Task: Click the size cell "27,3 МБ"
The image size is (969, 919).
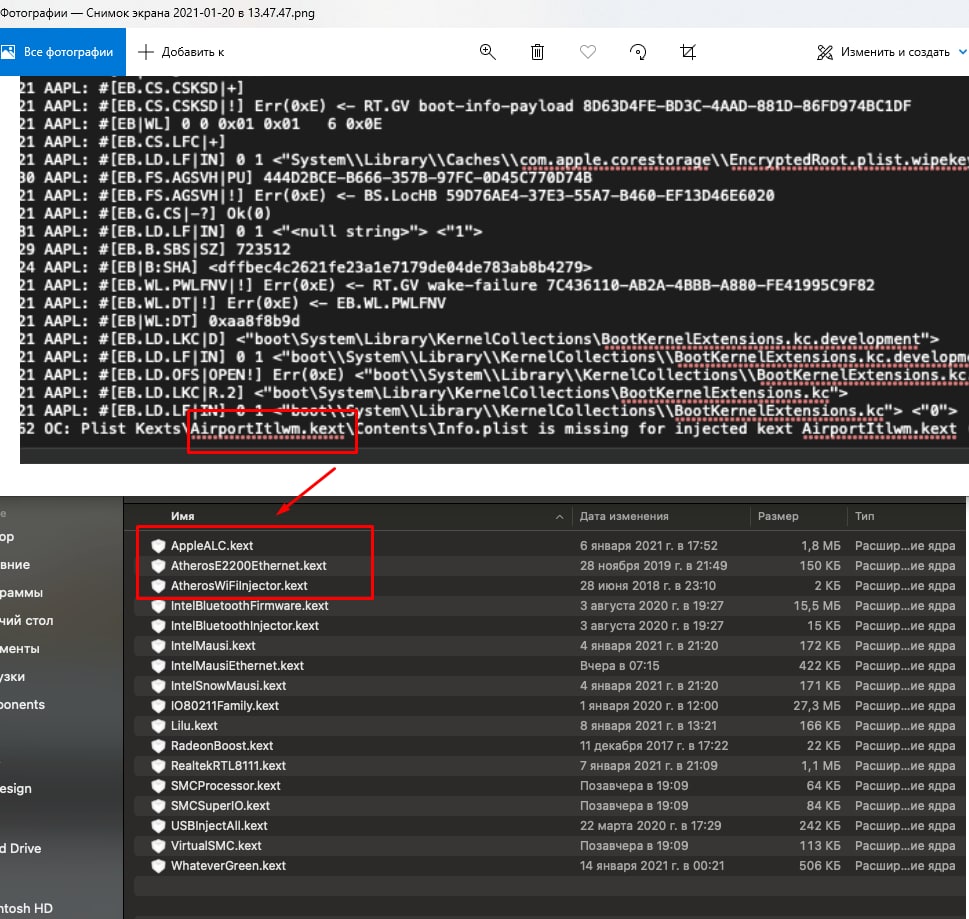Action: coord(816,705)
